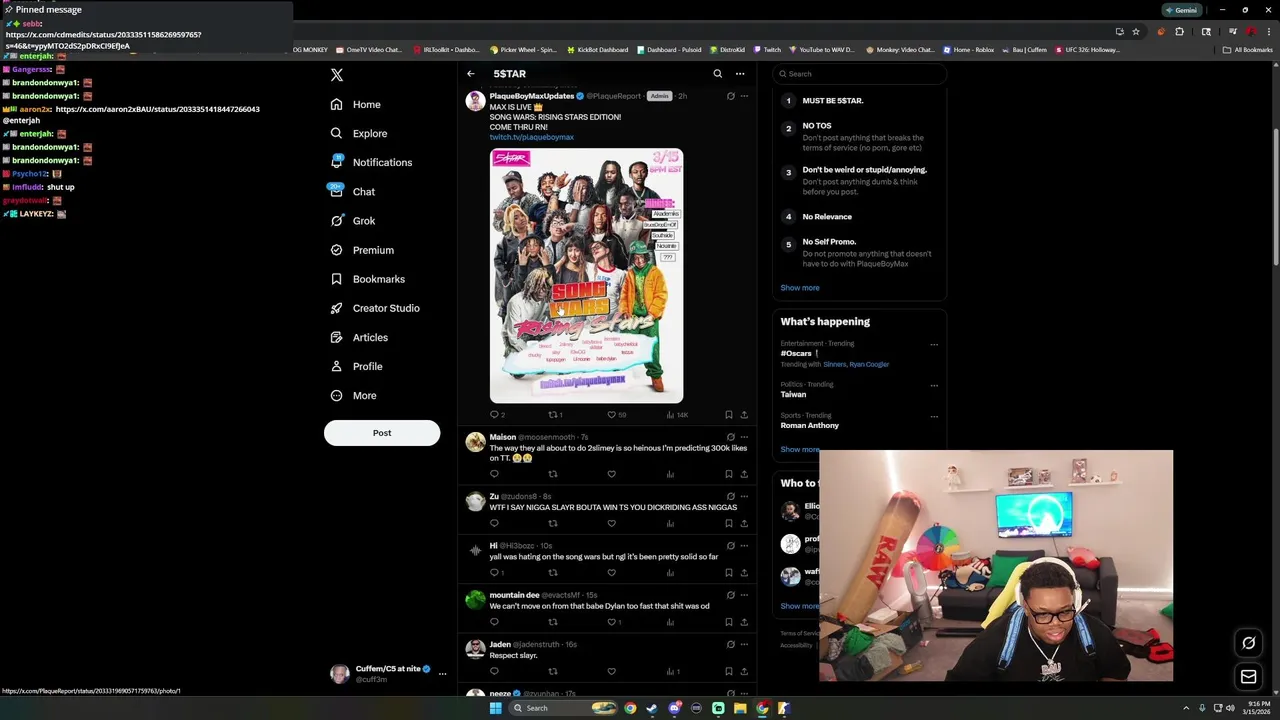Image resolution: width=1280 pixels, height=720 pixels.
Task: Go back with the arrow beside 5$TAR
Action: pos(471,74)
